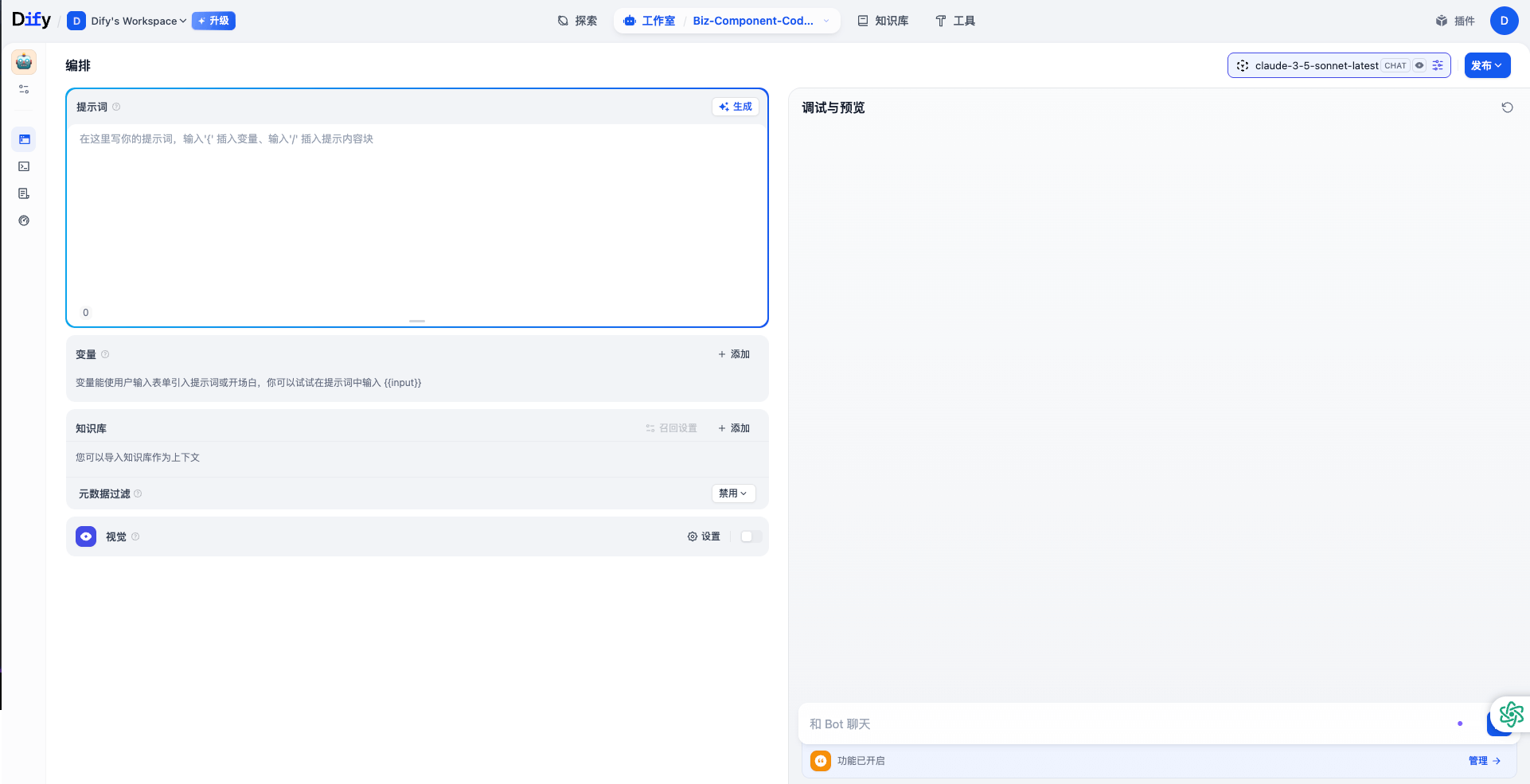Click the robot app icon in sidebar
The height and width of the screenshot is (784, 1530).
(24, 62)
